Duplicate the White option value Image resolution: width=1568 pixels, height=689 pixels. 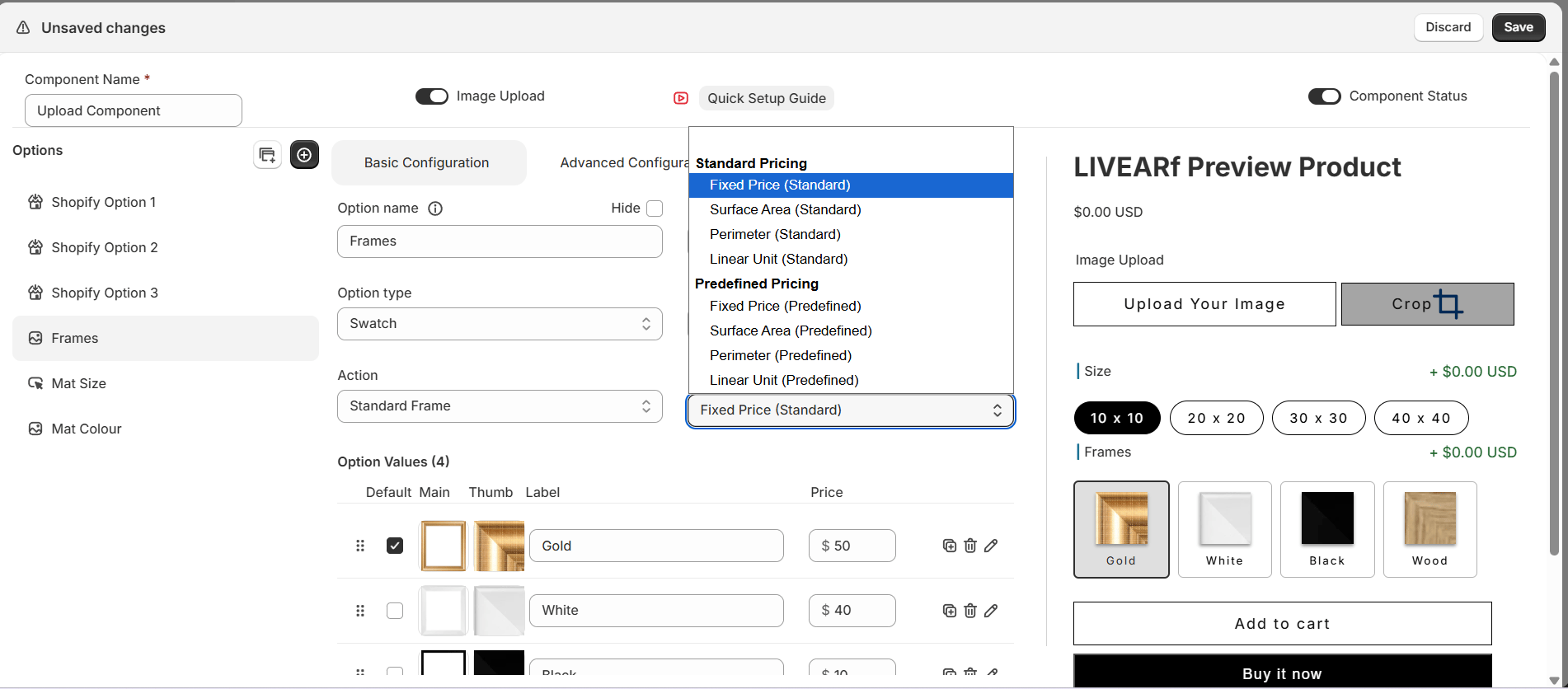[950, 611]
